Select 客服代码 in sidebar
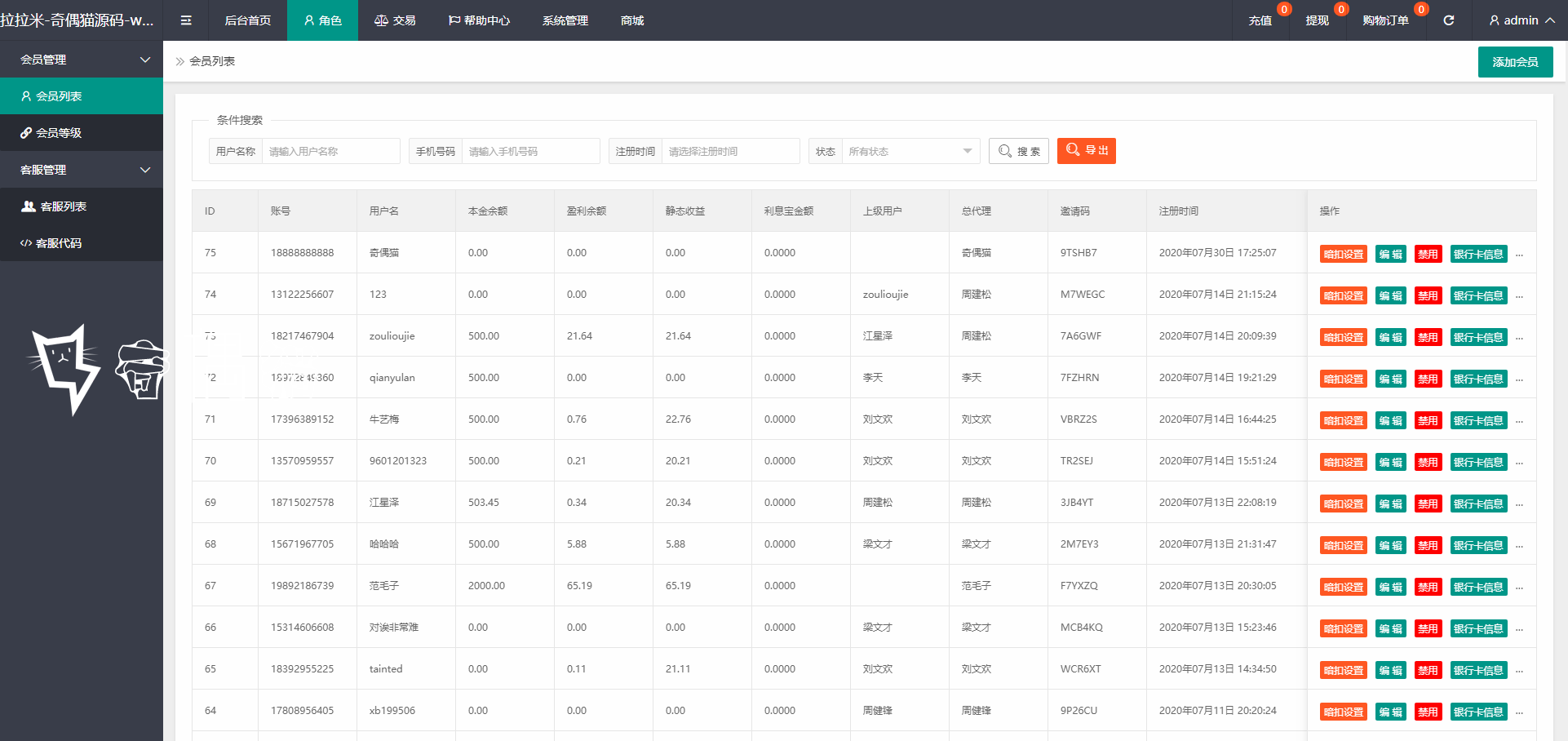The height and width of the screenshot is (741, 1568). 82,243
